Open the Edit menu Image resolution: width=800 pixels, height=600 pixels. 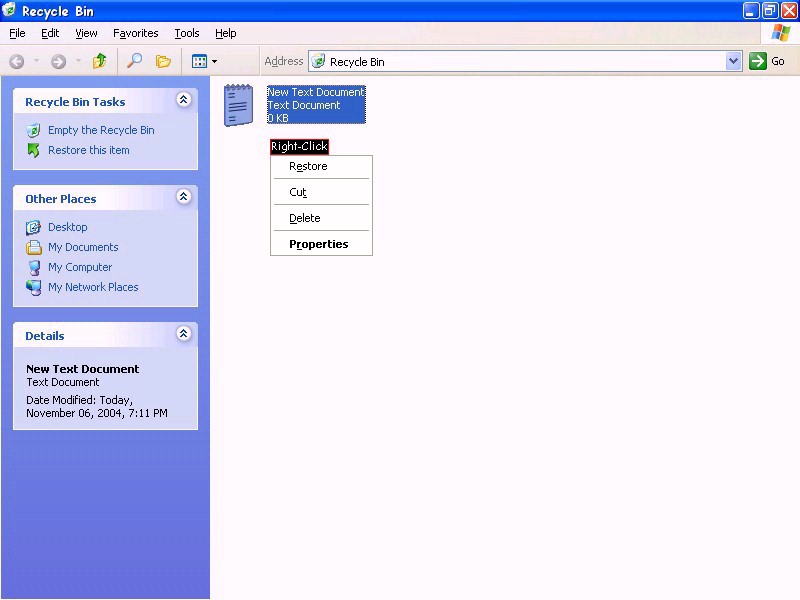[50, 33]
